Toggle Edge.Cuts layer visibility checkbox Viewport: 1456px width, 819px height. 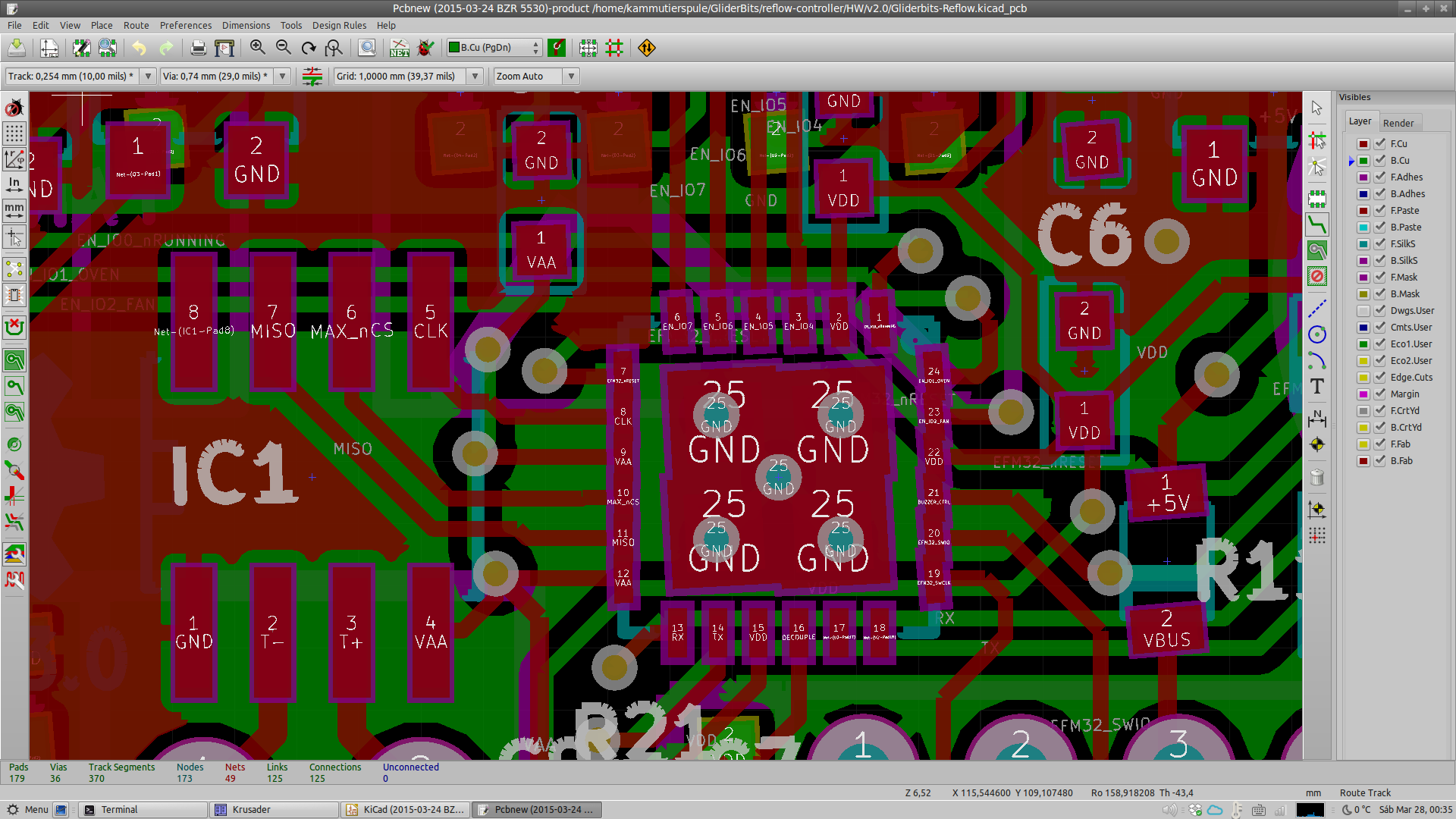pos(1380,378)
